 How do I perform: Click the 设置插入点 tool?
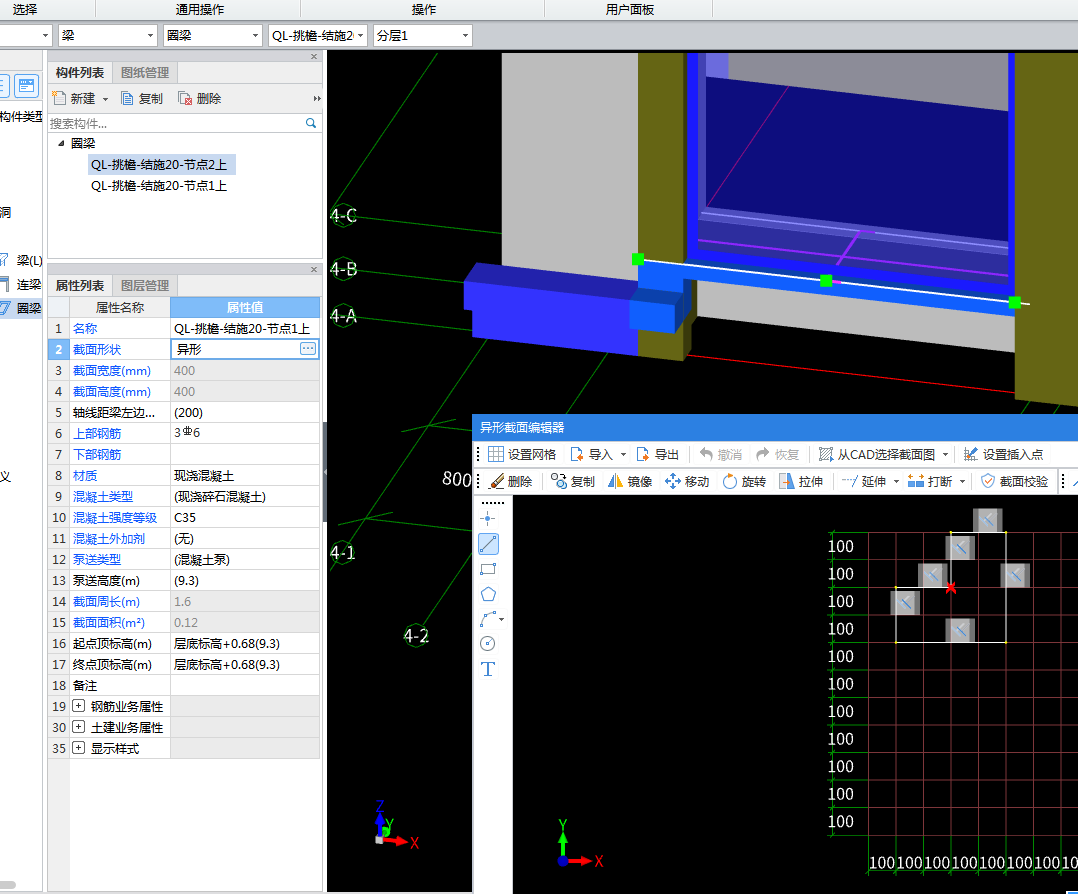pyautogui.click(x=1003, y=455)
